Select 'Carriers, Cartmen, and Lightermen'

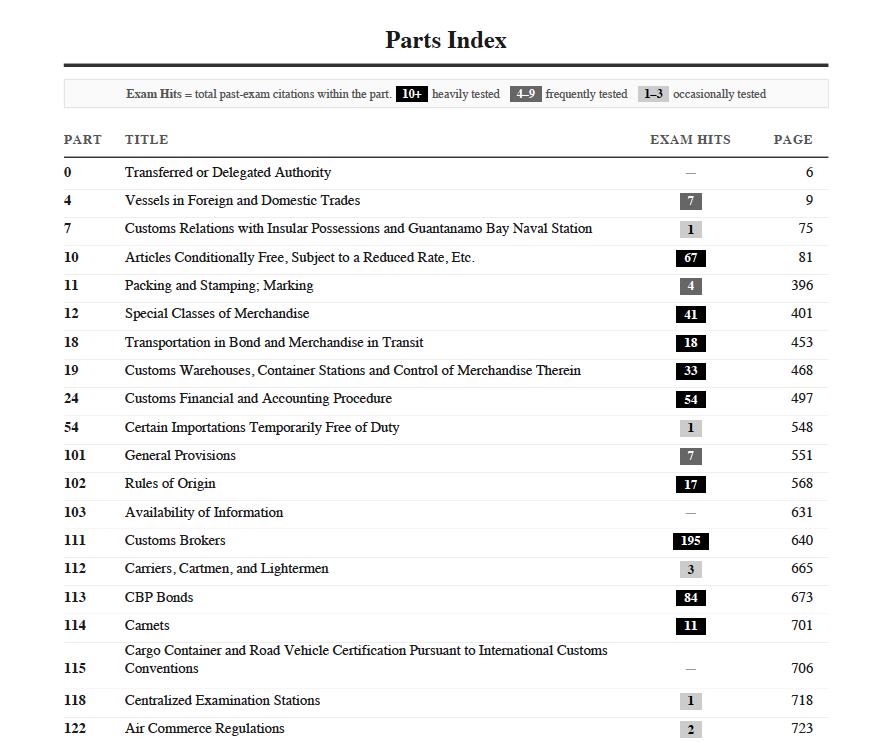pos(226,569)
